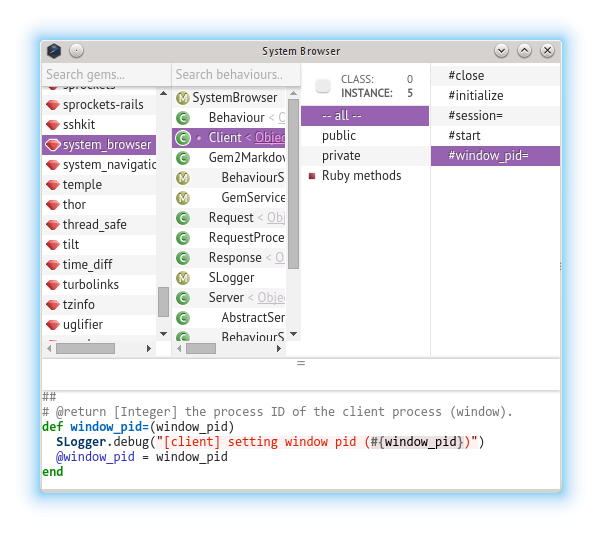Image resolution: width=602 pixels, height=533 pixels.
Task: Select the public method group
Action: 365,136
